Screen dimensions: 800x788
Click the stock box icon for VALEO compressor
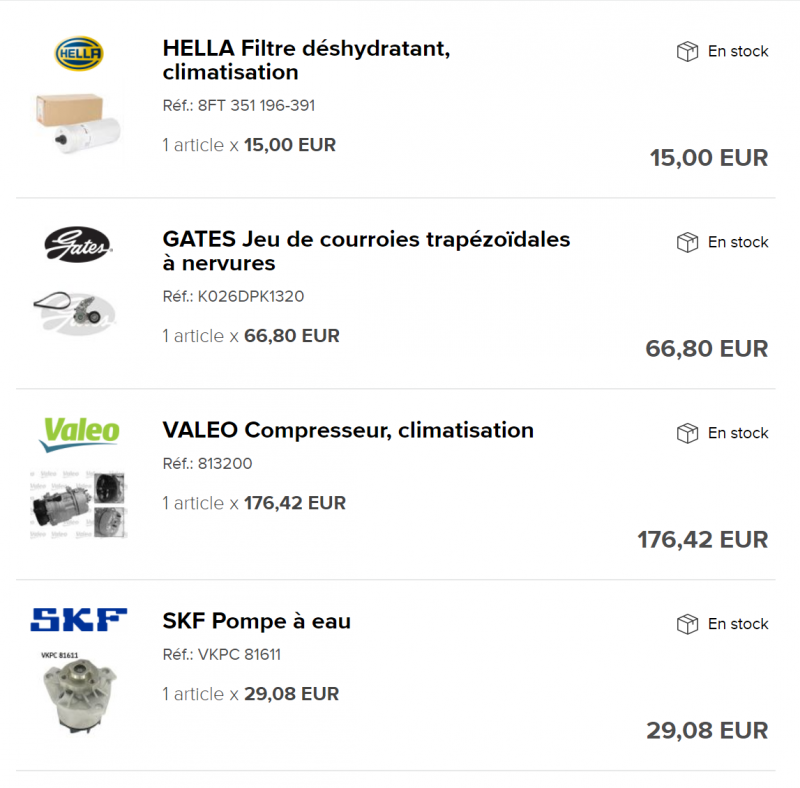687,433
